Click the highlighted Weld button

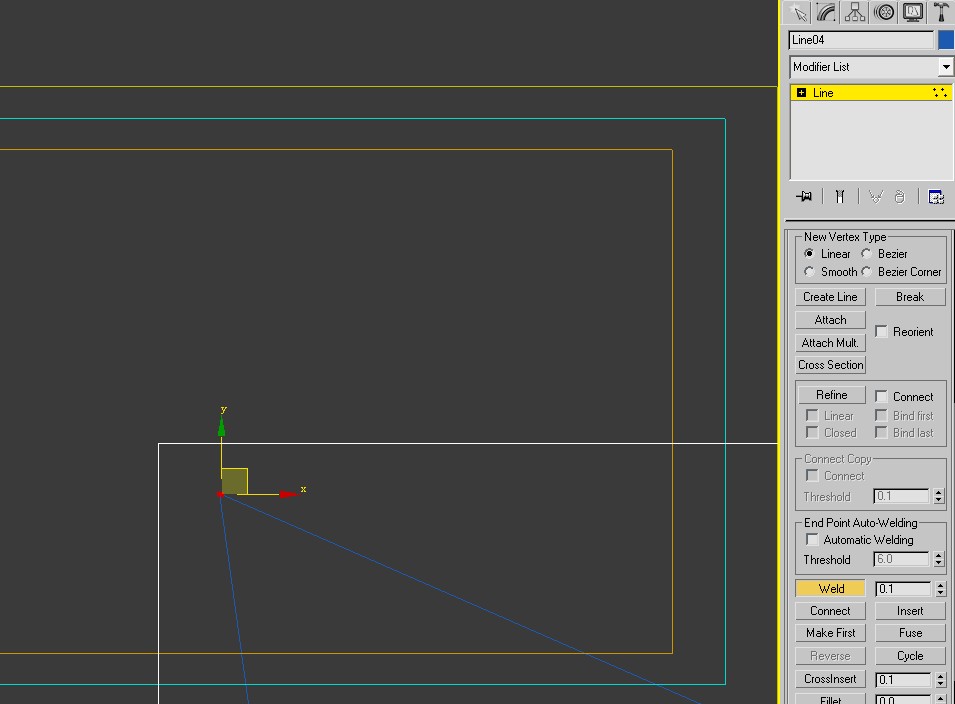point(830,588)
